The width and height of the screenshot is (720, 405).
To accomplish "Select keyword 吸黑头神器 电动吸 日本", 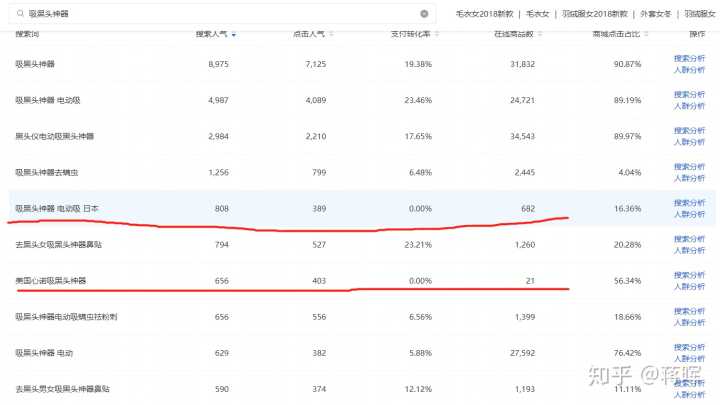I will (x=57, y=208).
